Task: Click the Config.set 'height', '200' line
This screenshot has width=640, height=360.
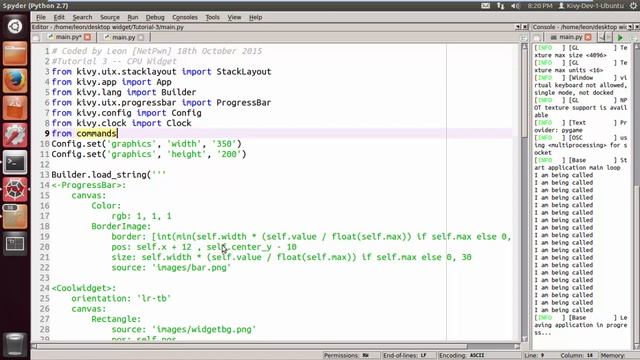Action: tap(149, 154)
